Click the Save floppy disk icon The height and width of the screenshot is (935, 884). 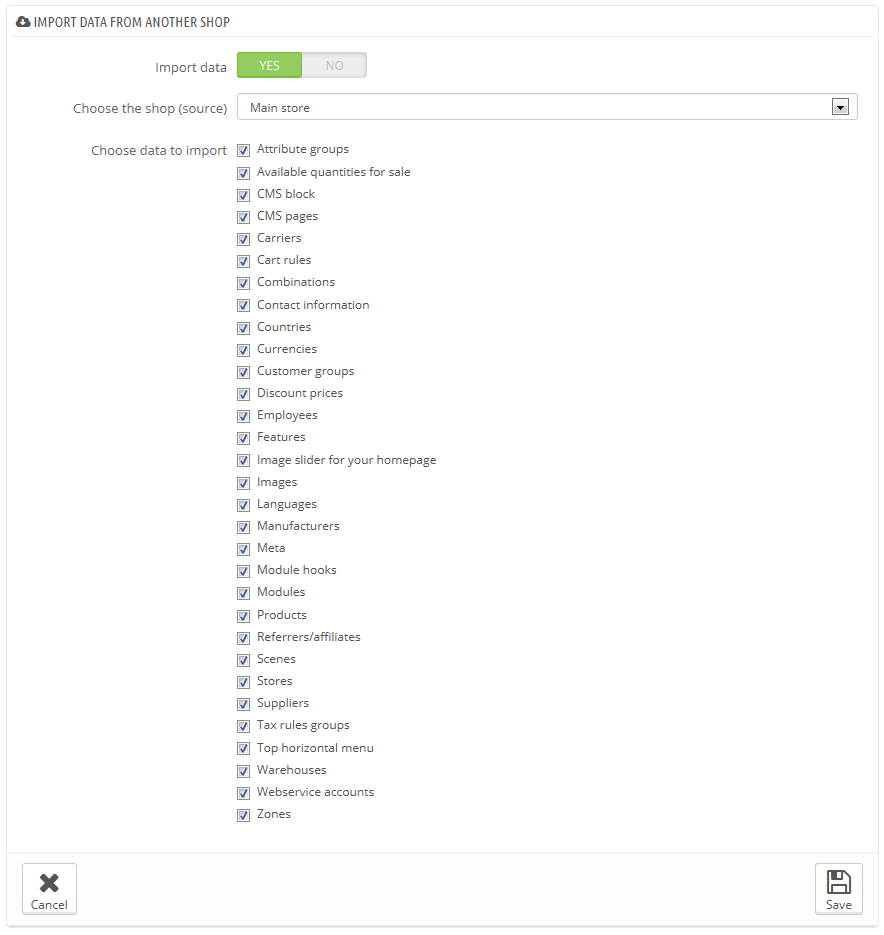coord(838,881)
